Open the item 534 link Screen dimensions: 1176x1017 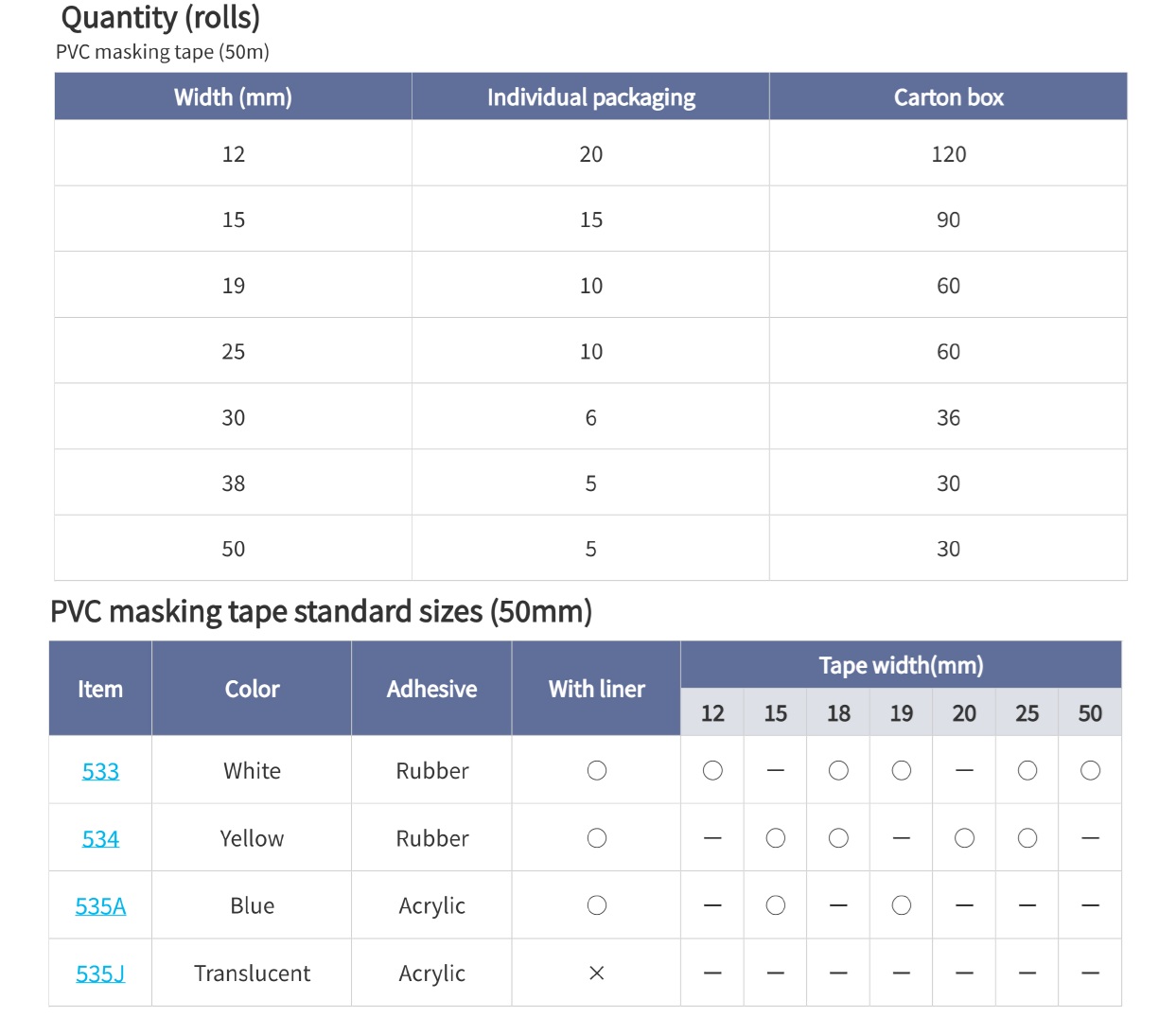click(100, 839)
